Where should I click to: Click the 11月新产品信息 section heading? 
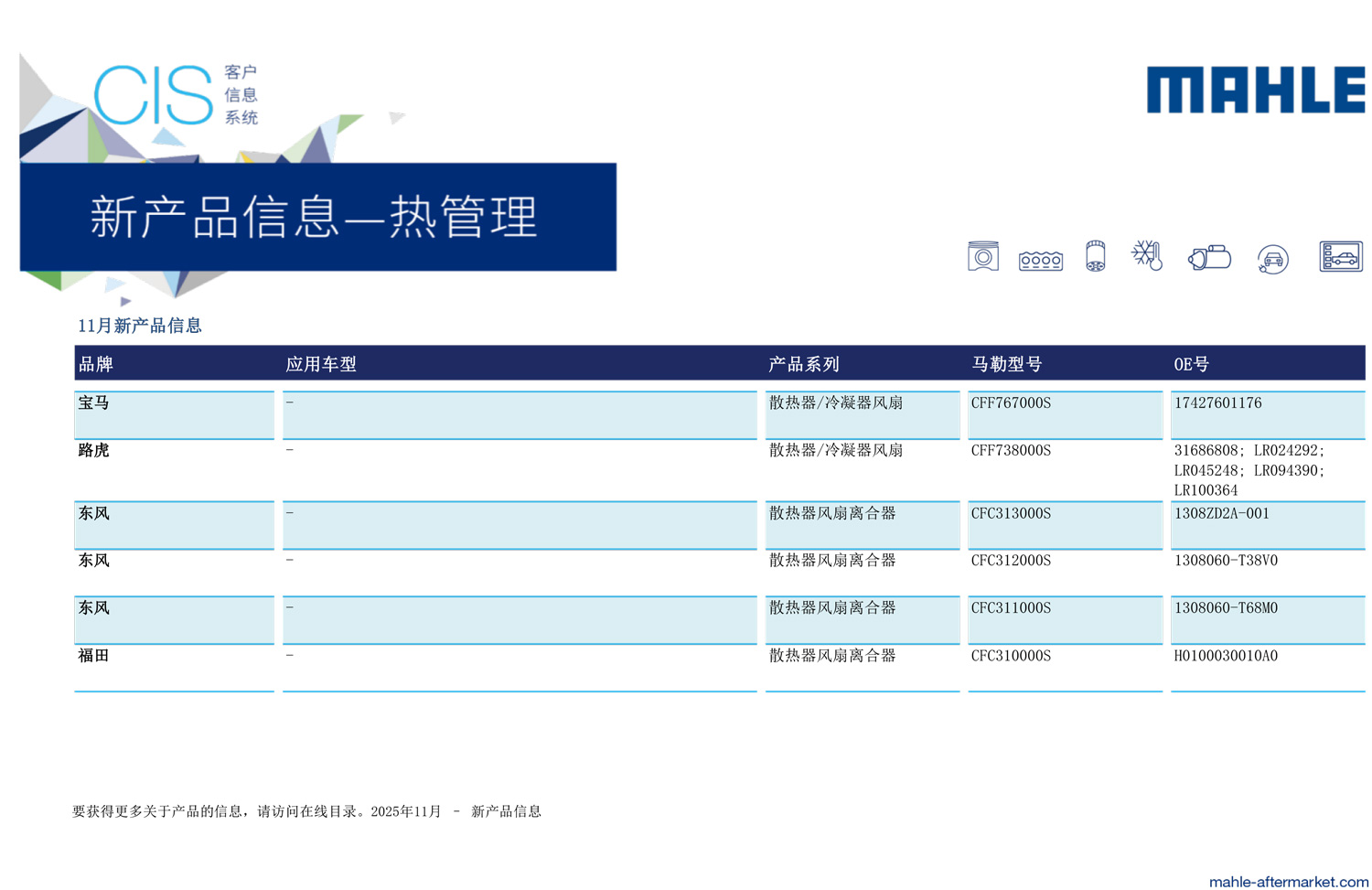pos(139,326)
